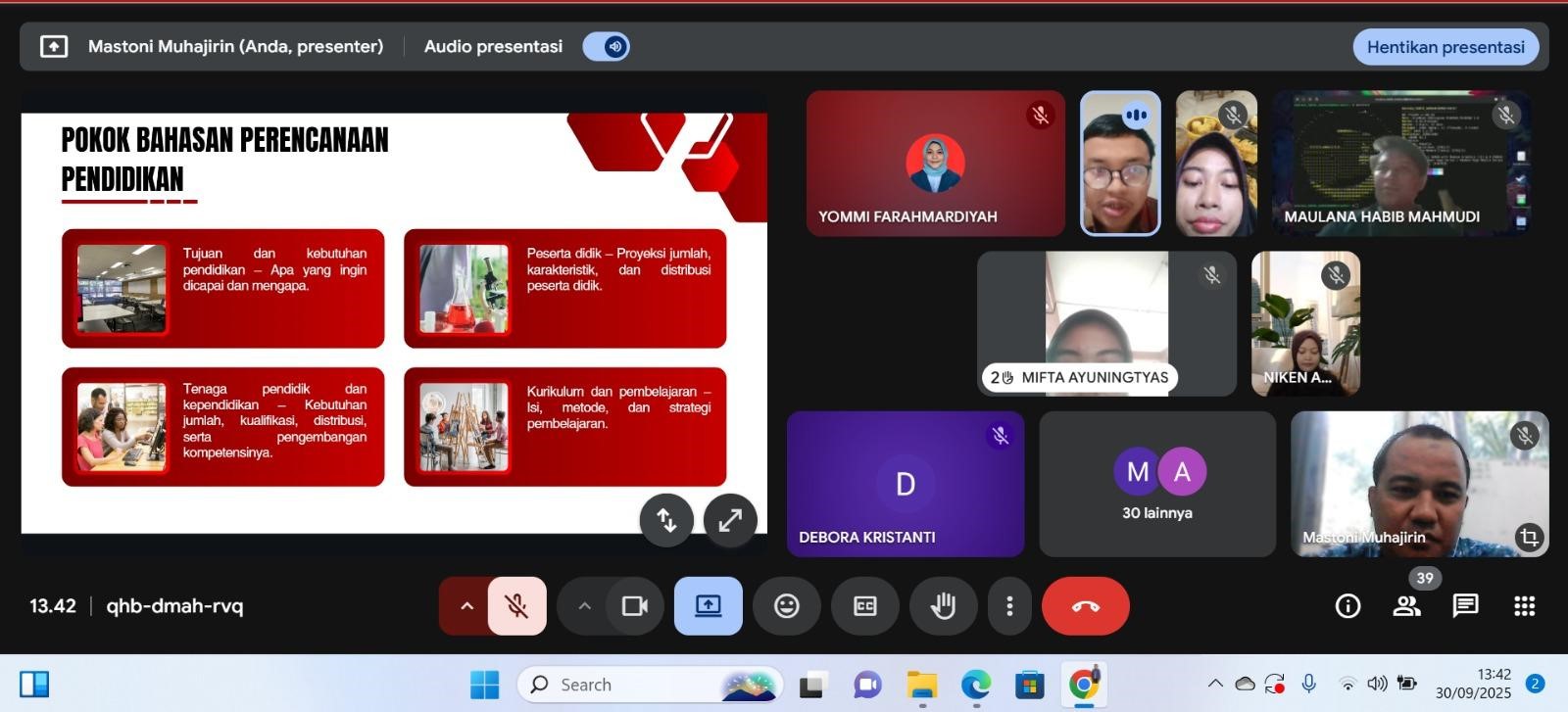Open the 30 lainnya participants tile
The height and width of the screenshot is (712, 1568).
point(1157,485)
